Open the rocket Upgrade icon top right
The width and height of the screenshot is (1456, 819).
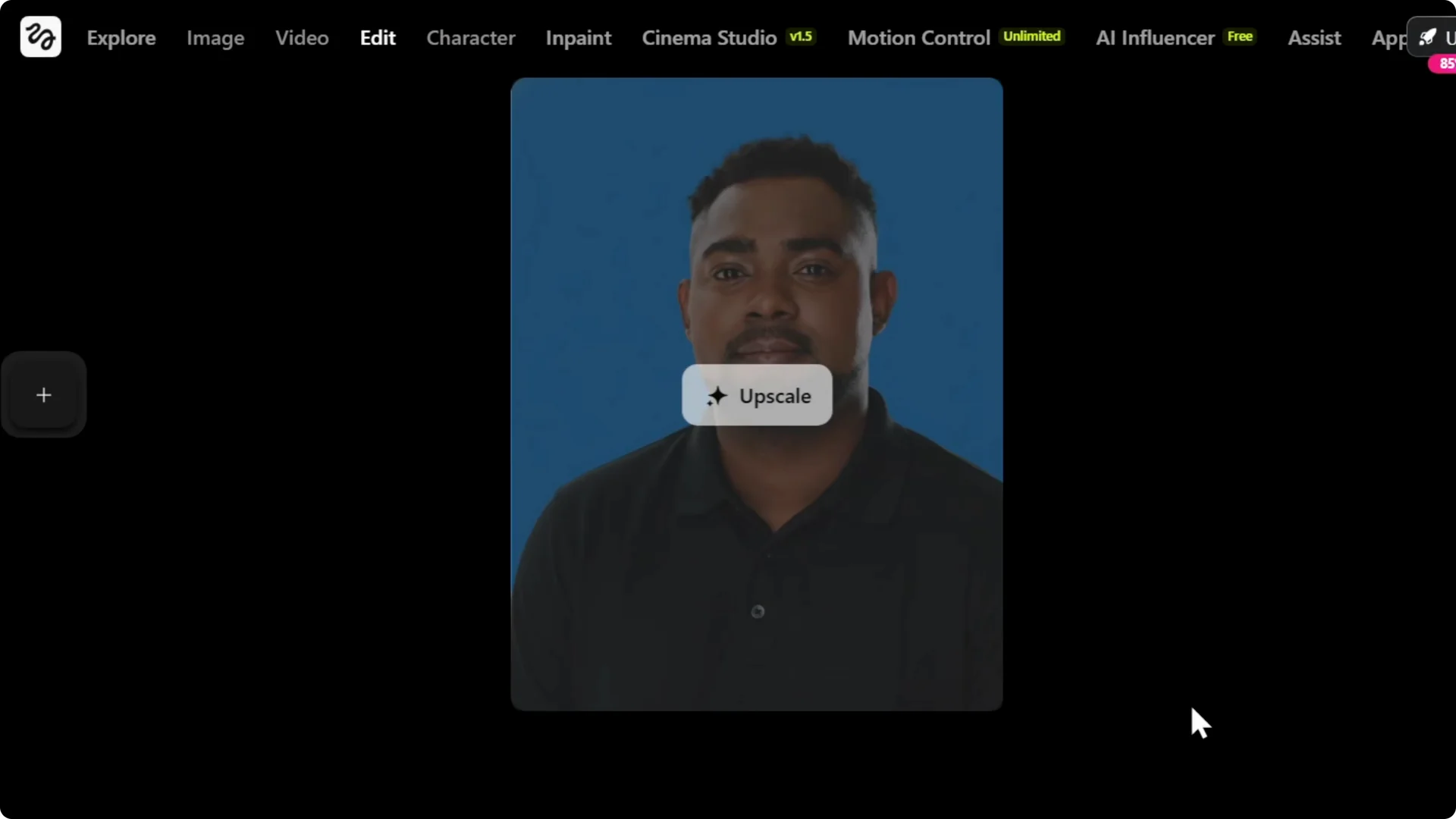(1429, 36)
